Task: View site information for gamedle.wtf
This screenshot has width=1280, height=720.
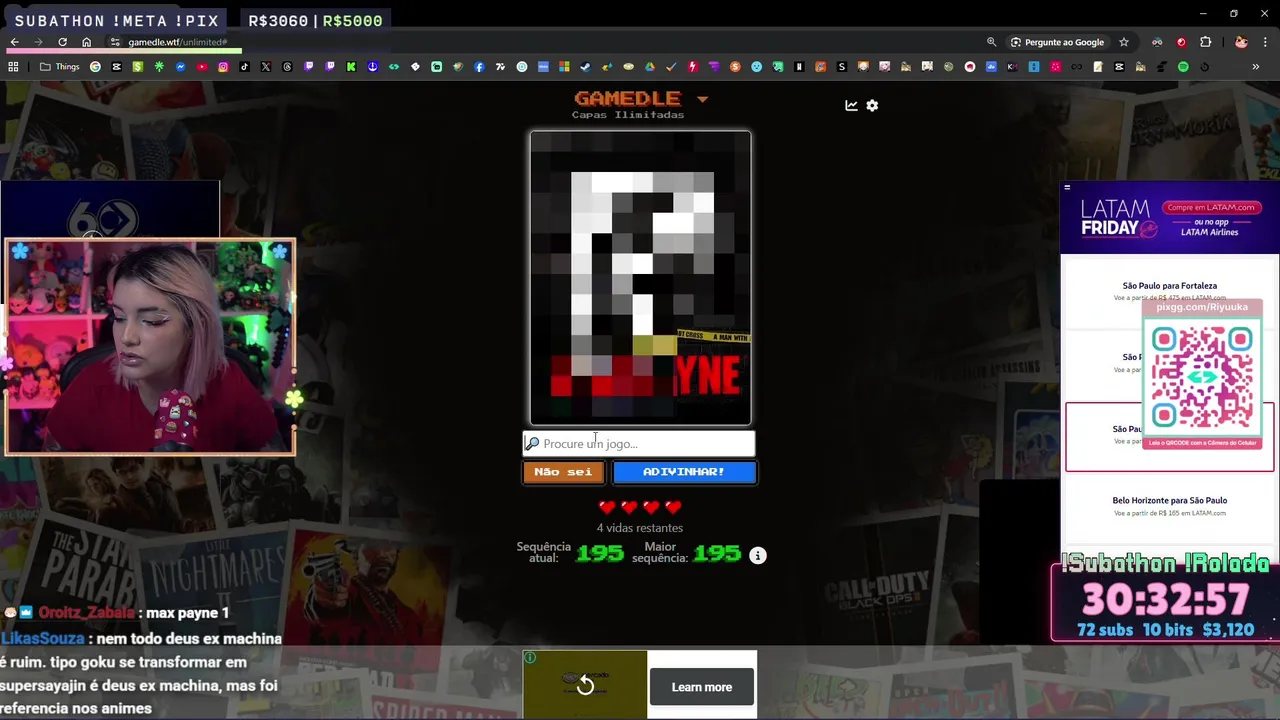Action: tap(115, 42)
